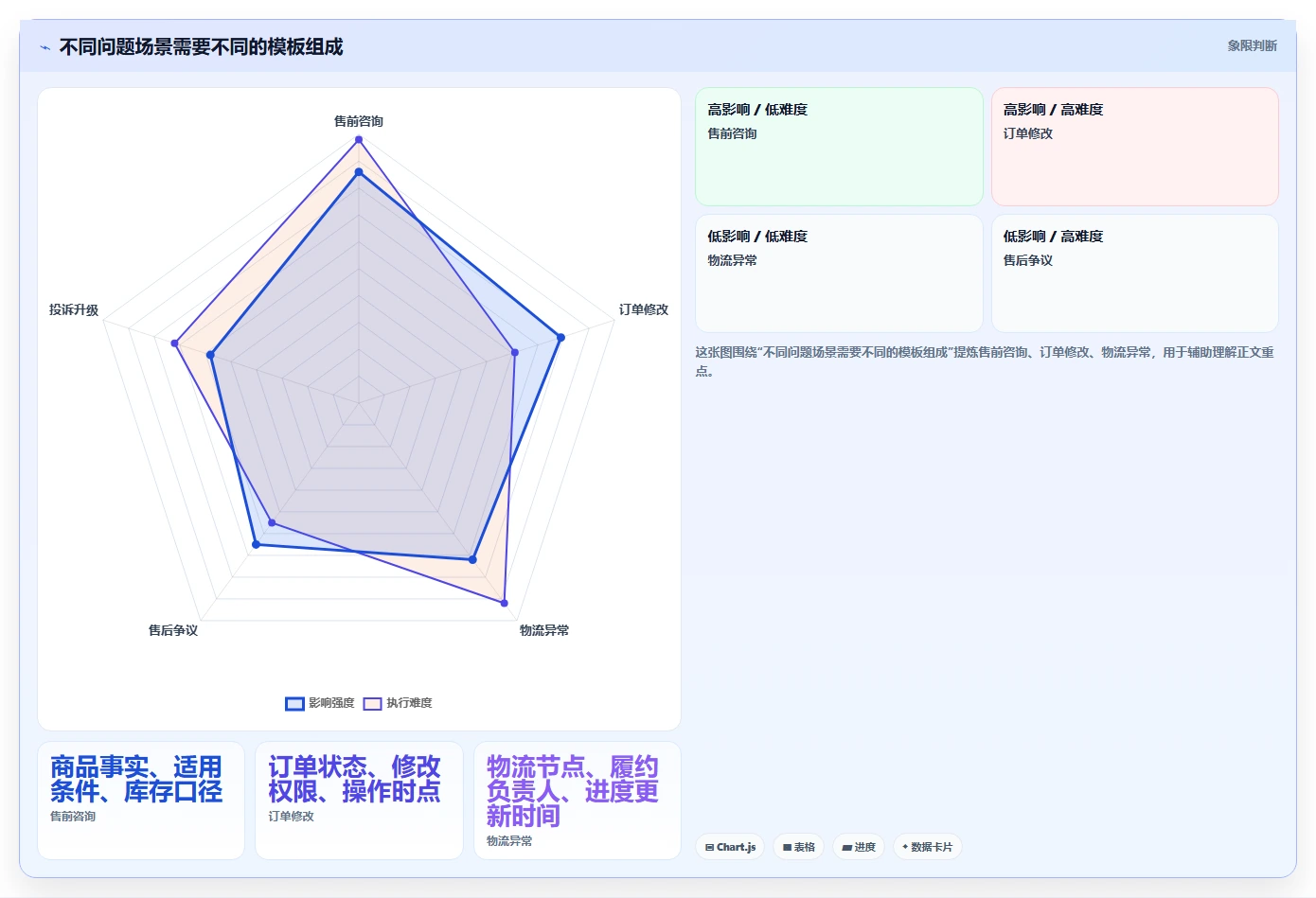The width and height of the screenshot is (1316, 898).
Task: Select the 影响强度 data point on the 投诉升级 axis
Action: pyautogui.click(x=211, y=356)
